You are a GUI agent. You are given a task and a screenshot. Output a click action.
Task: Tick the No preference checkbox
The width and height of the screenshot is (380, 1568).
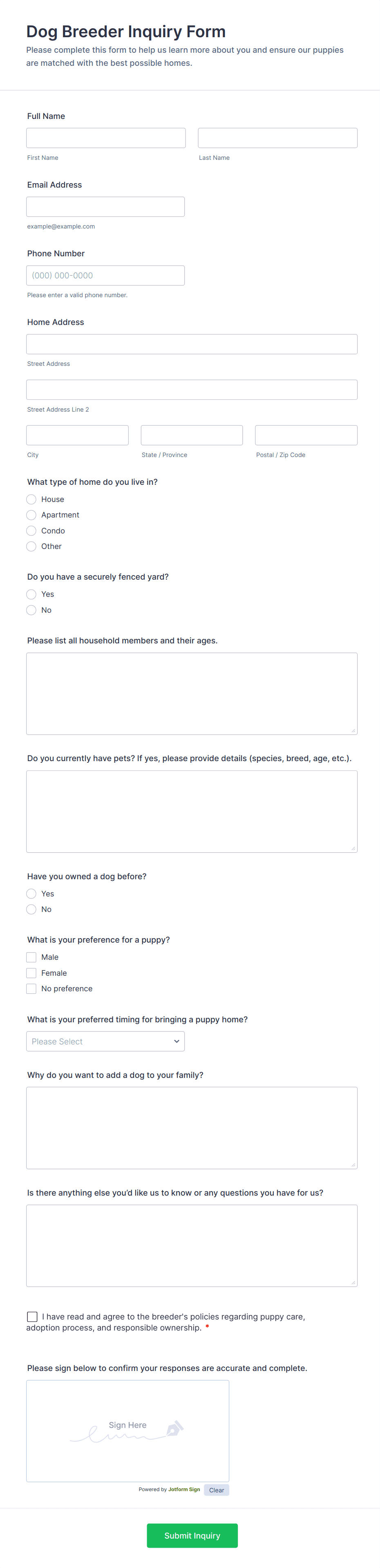[31, 989]
